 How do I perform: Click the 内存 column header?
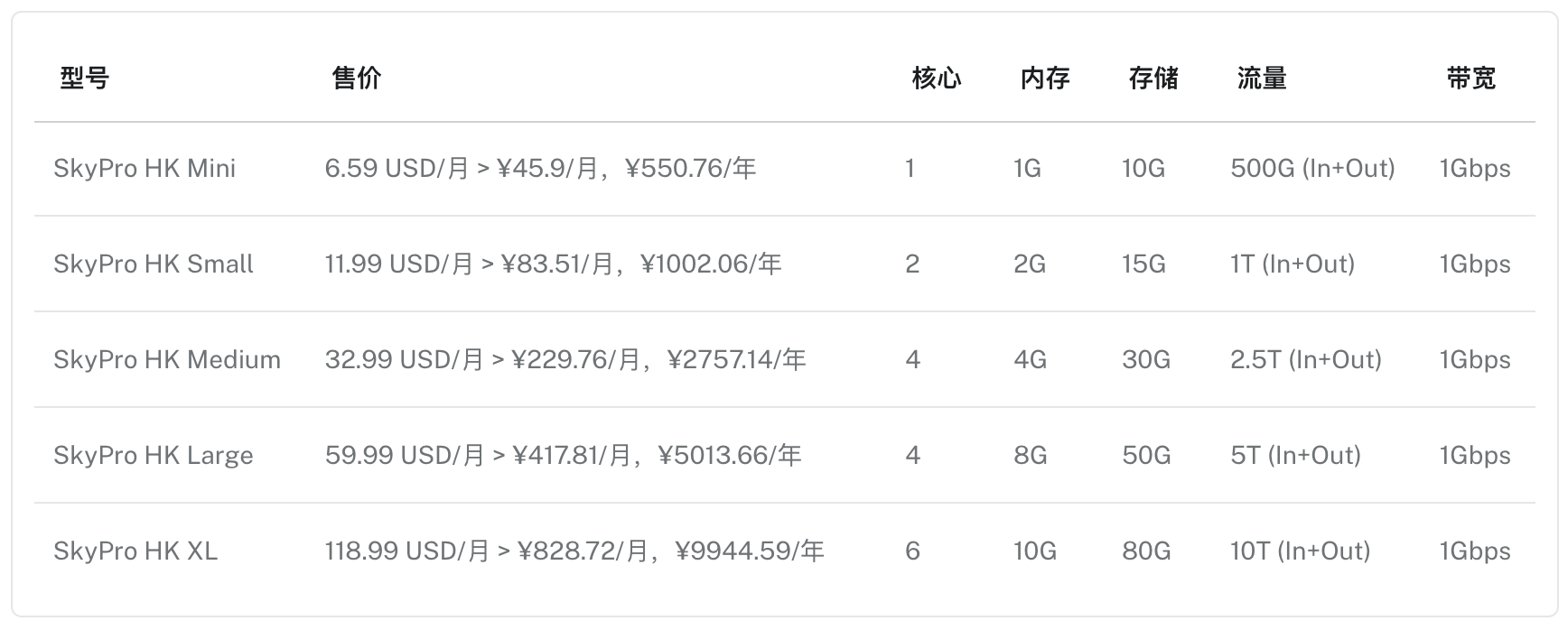click(x=1045, y=79)
